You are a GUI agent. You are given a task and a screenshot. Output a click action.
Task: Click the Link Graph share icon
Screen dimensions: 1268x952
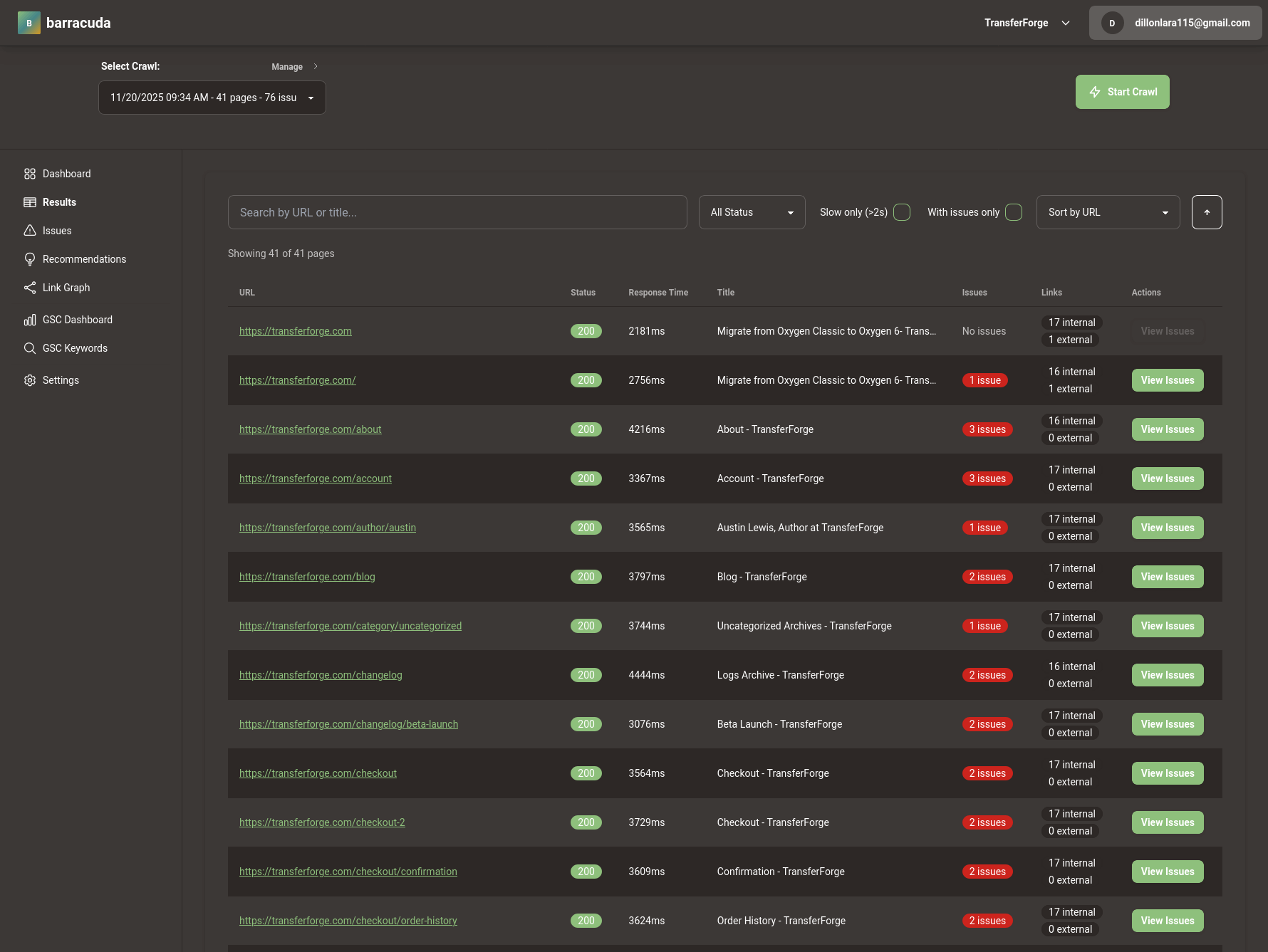point(30,288)
